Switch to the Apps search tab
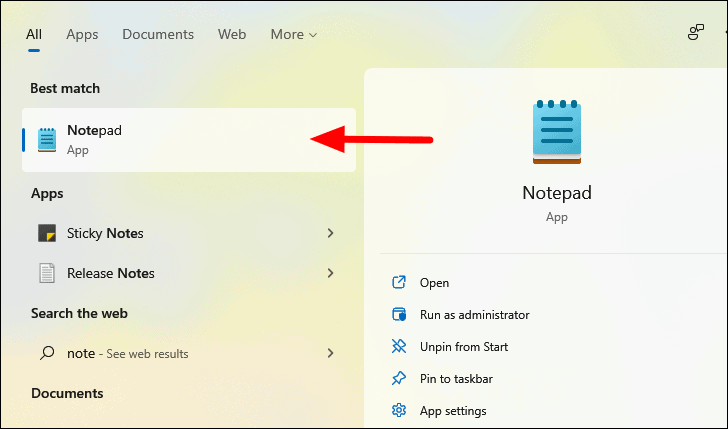Viewport: 728px width, 429px height. click(x=82, y=34)
